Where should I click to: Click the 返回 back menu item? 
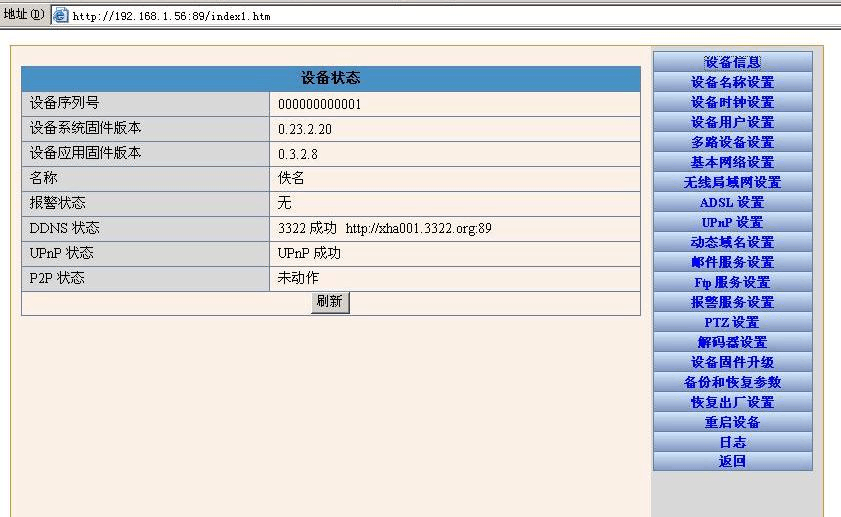tap(732, 461)
